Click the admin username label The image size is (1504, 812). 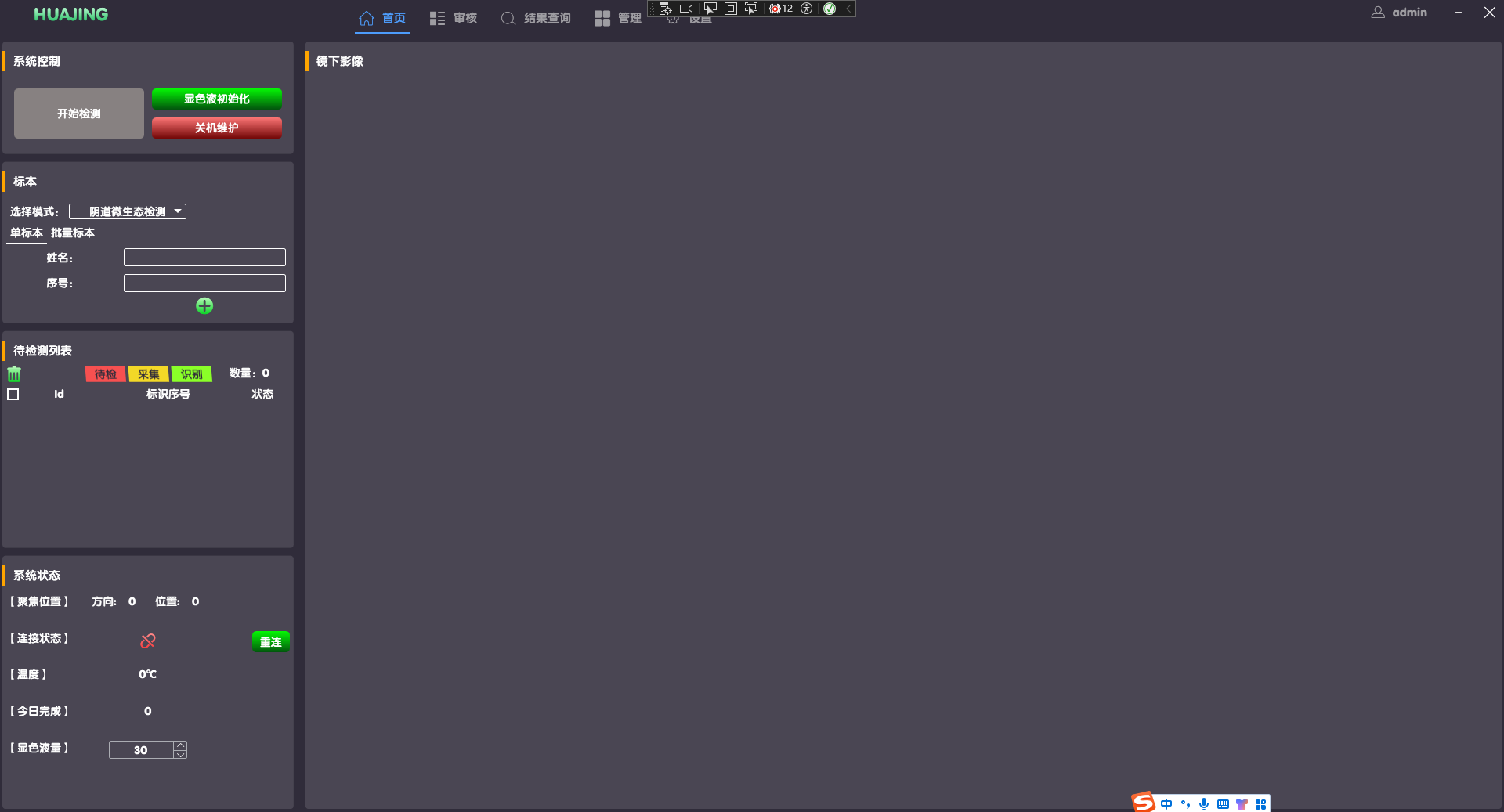click(x=1410, y=13)
